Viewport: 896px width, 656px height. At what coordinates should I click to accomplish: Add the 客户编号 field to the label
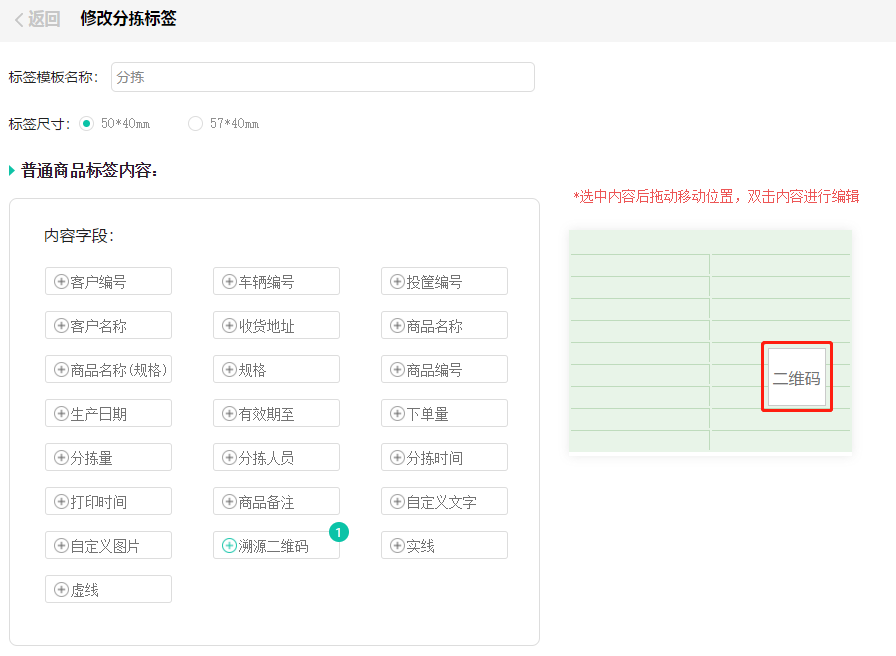108,281
